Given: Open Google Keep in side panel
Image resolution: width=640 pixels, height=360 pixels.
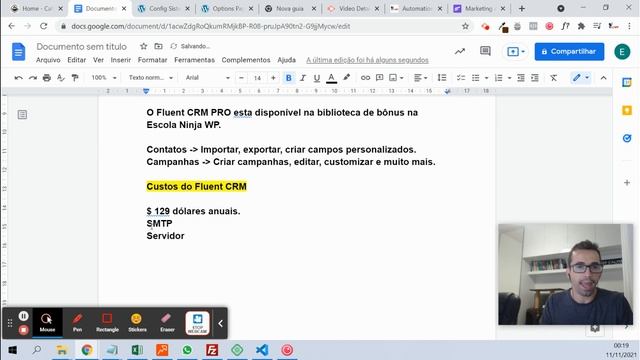Looking at the screenshot, I should pos(627,111).
